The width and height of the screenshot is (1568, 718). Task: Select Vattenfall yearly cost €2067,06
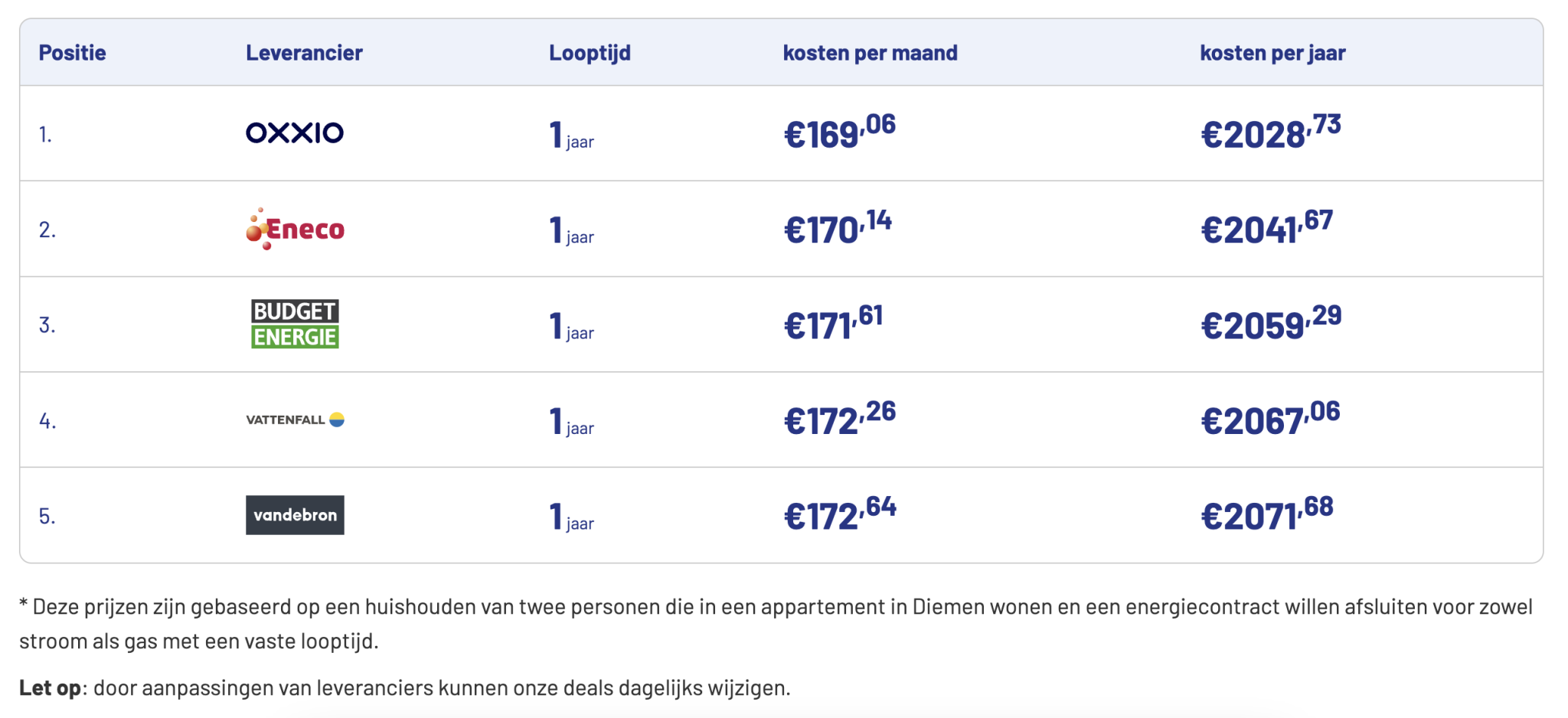click(1271, 419)
